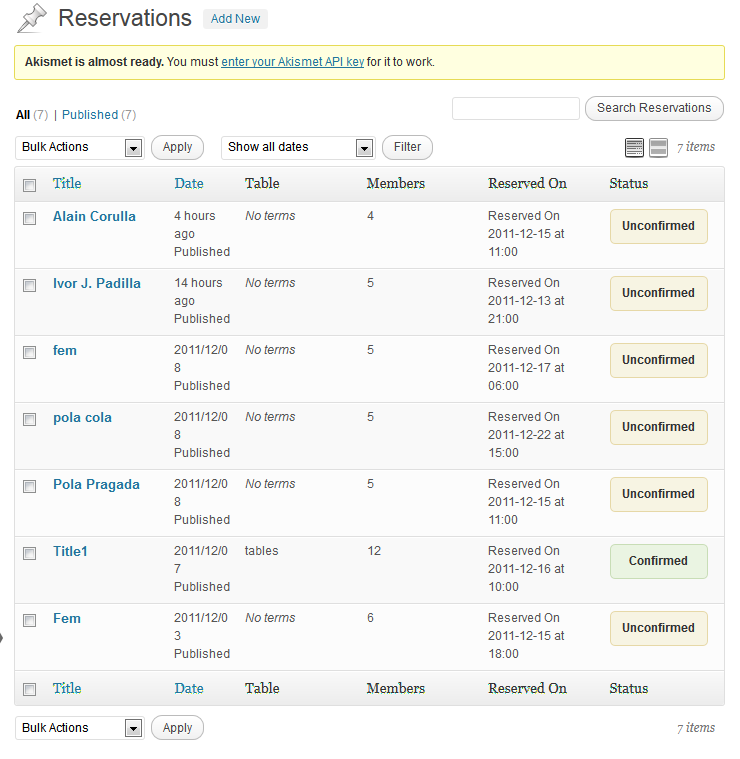Switch to excerpt view icon

tap(658, 148)
